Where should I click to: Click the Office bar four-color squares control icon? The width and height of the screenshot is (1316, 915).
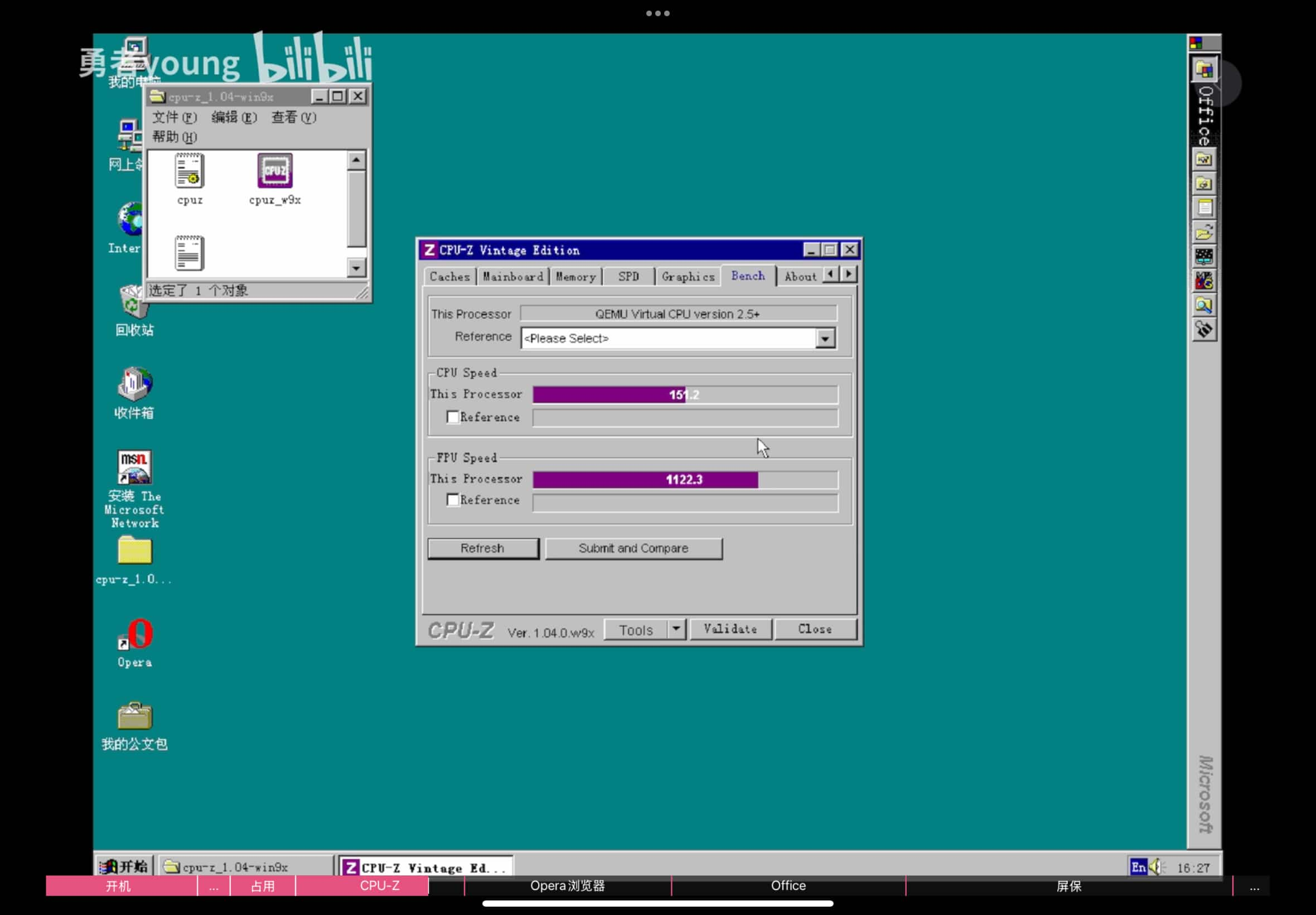1196,43
